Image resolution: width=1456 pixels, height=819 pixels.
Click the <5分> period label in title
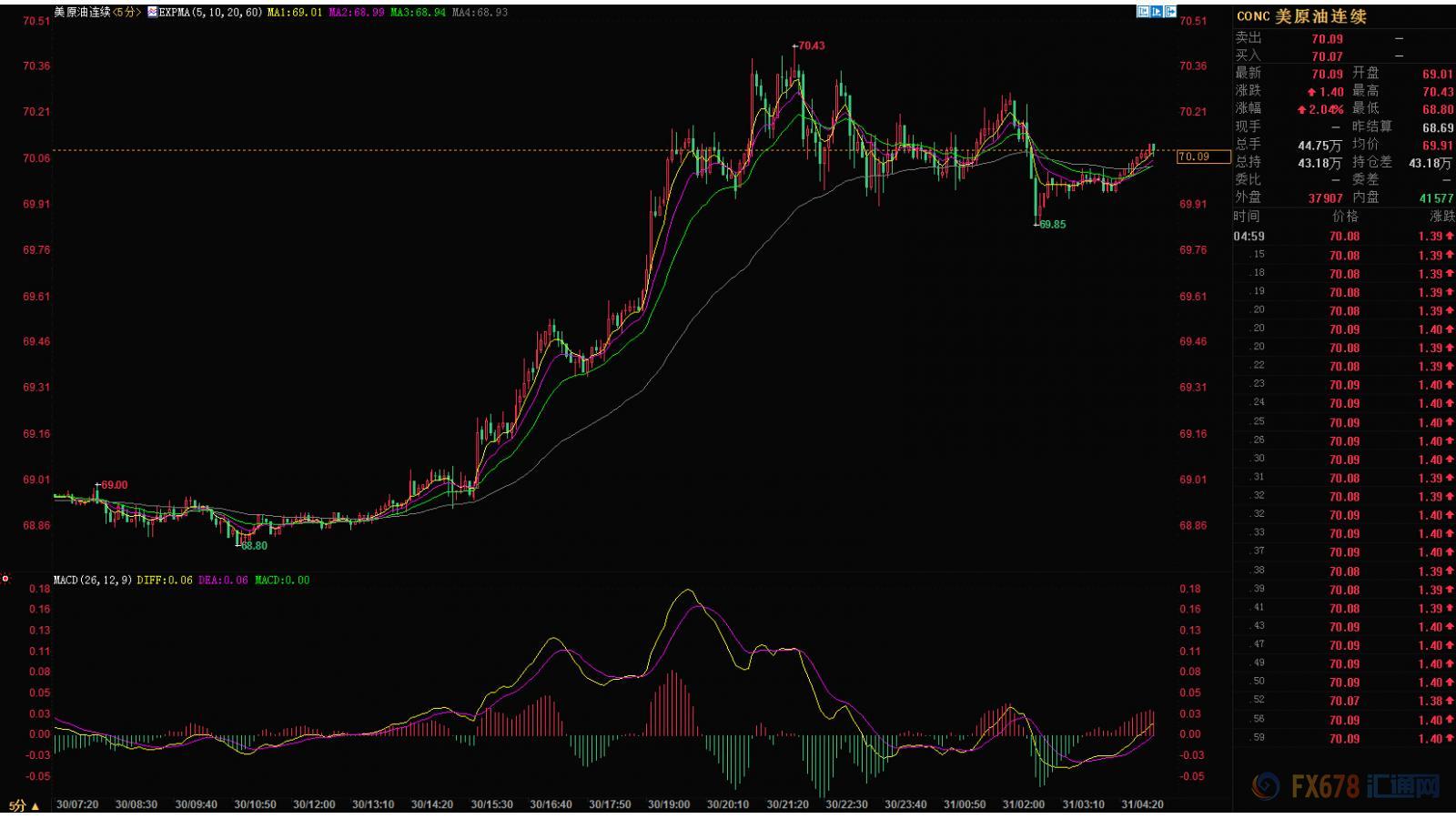pyautogui.click(x=126, y=13)
